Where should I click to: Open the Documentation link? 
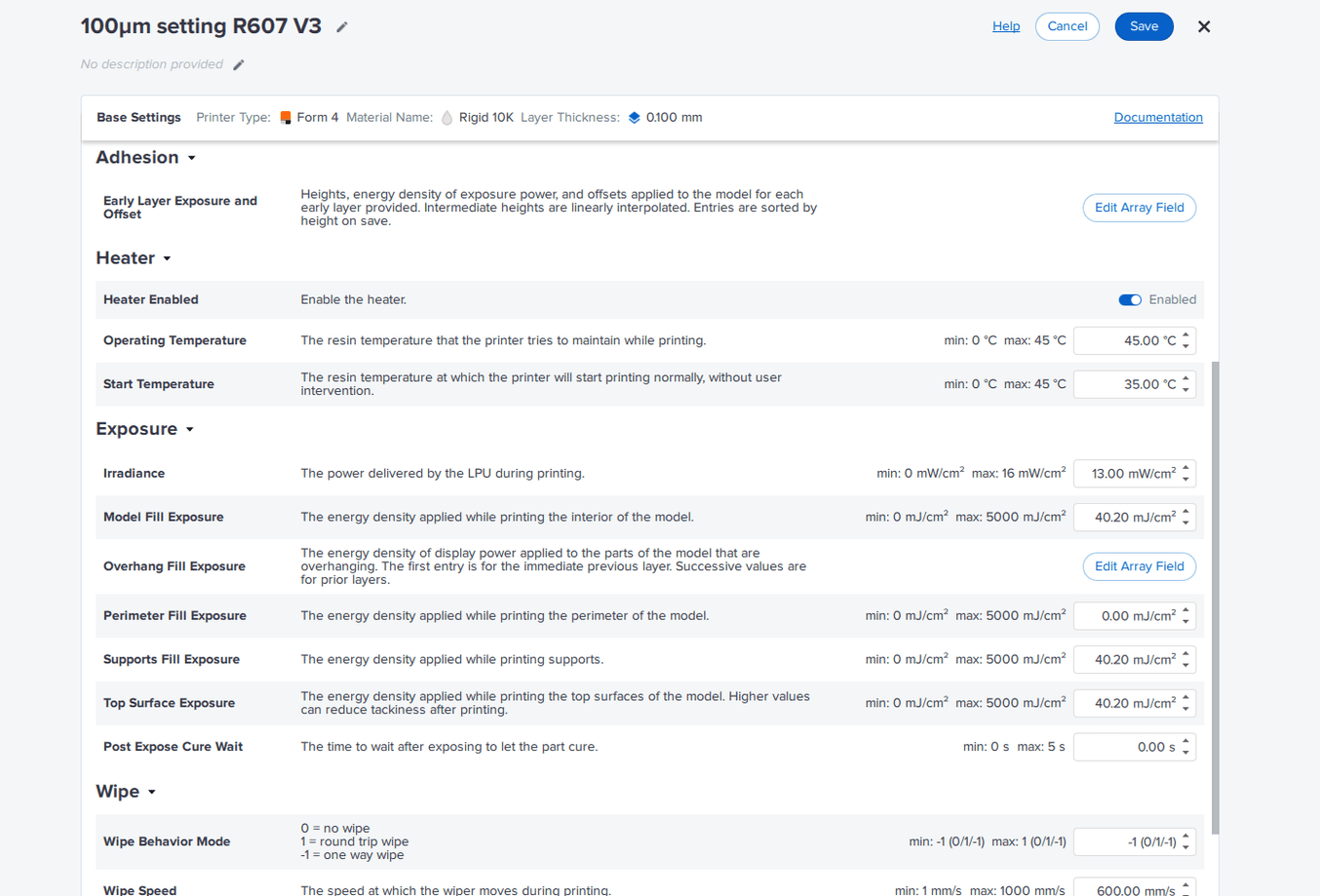(1157, 118)
